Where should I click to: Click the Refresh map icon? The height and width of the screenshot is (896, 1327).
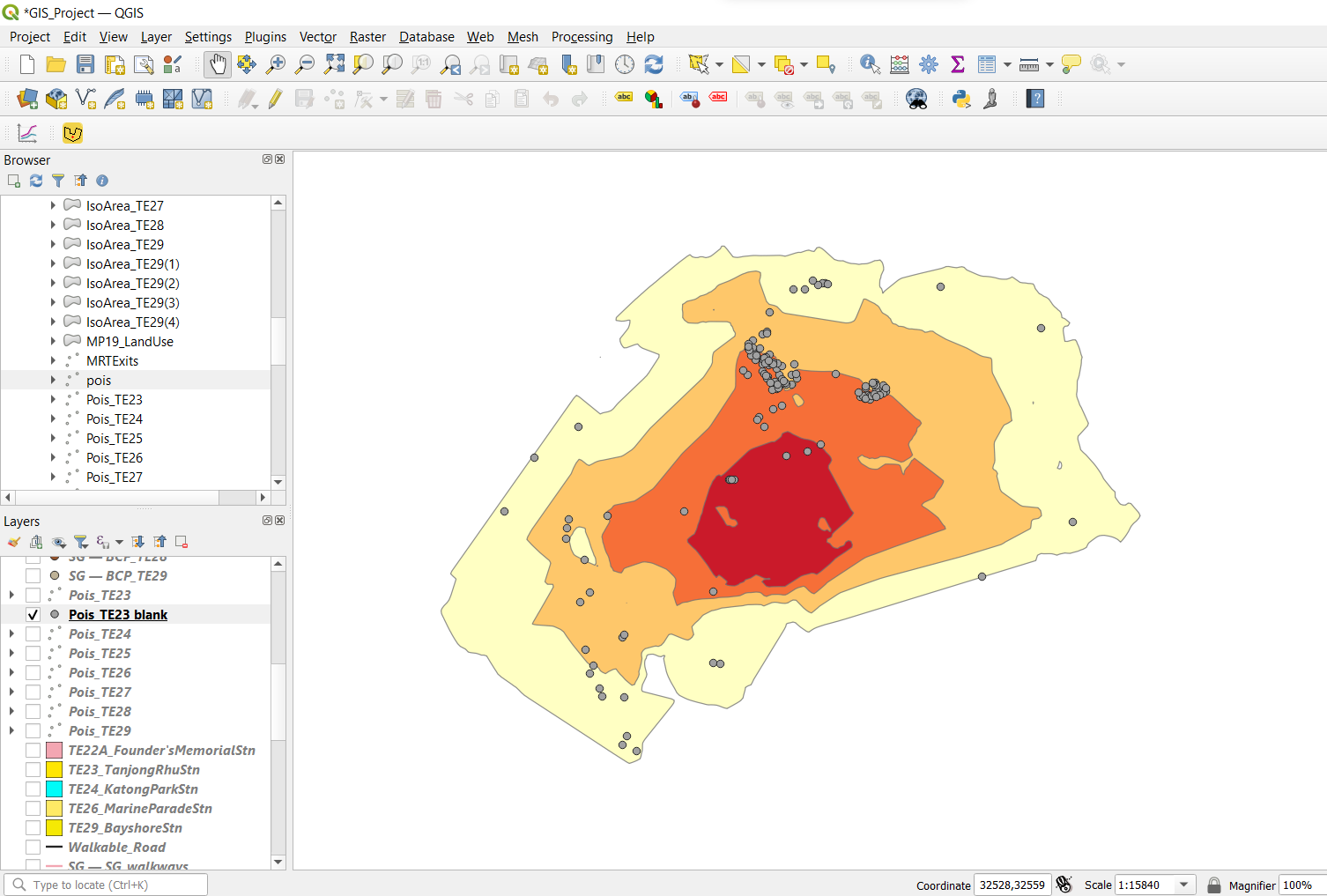click(654, 64)
